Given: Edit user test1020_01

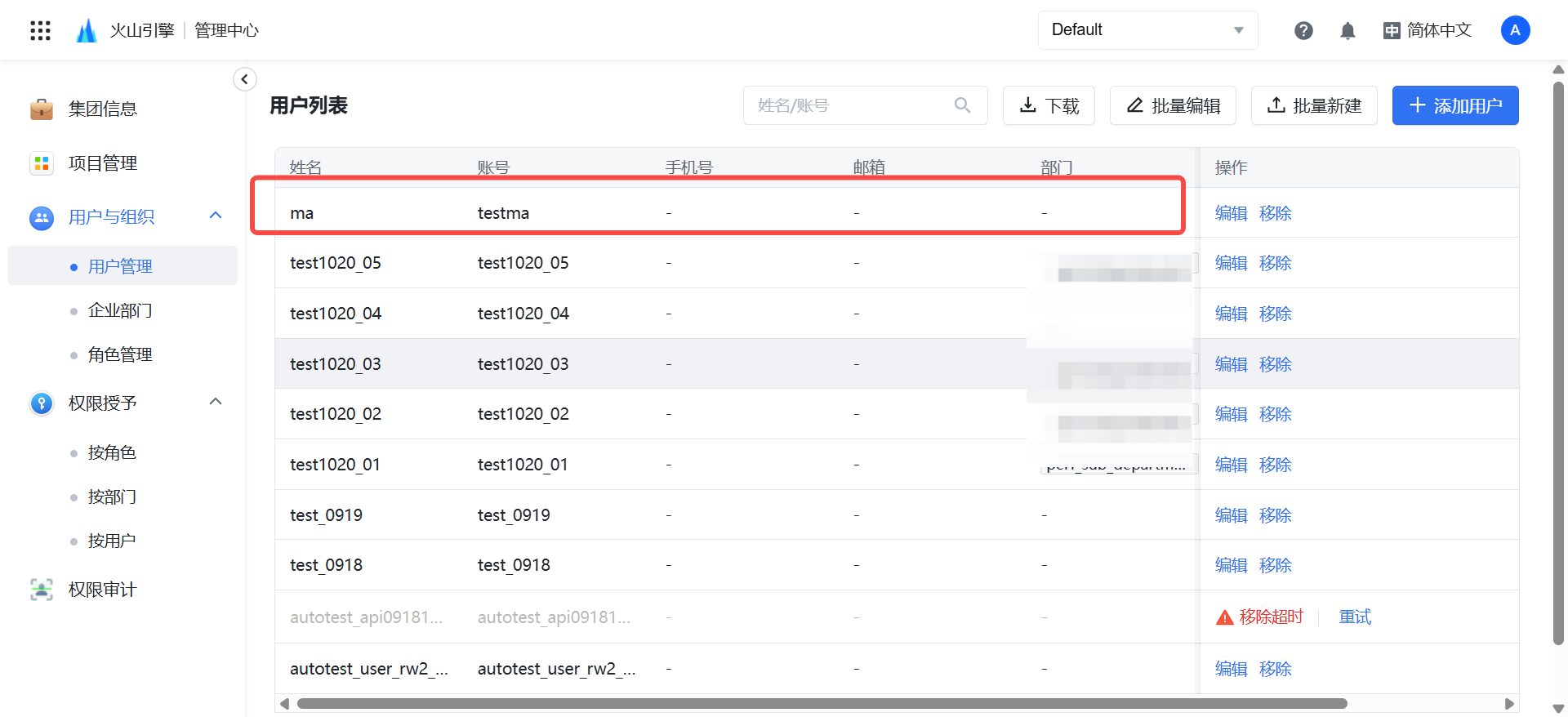Looking at the screenshot, I should click(1231, 465).
